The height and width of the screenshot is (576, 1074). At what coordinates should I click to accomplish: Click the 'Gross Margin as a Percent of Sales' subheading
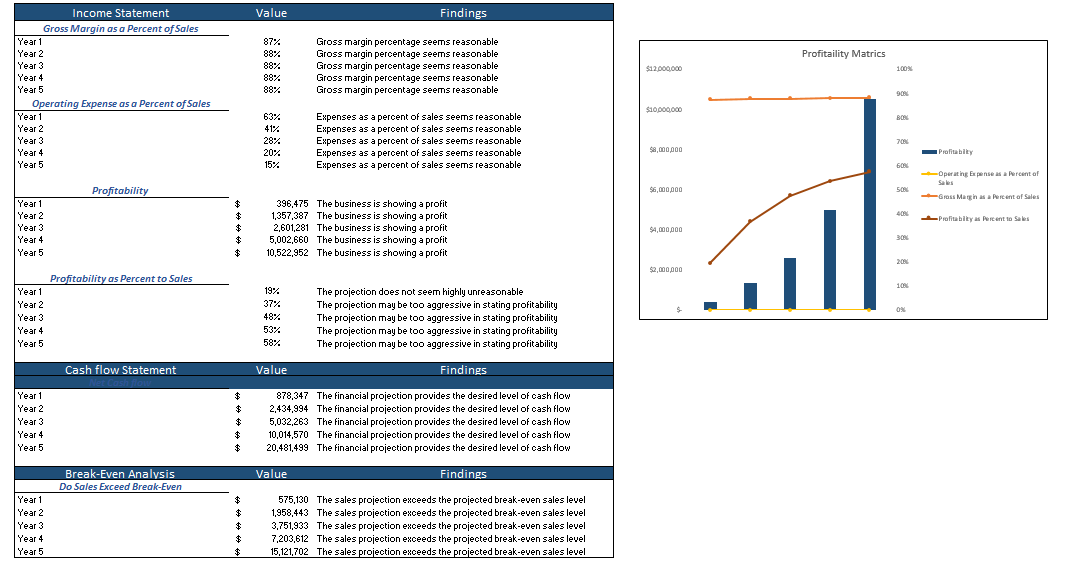point(120,28)
